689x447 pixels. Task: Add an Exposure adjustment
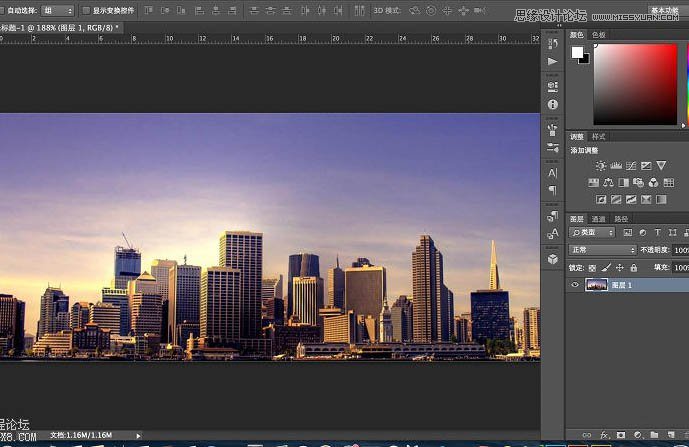pyautogui.click(x=646, y=166)
